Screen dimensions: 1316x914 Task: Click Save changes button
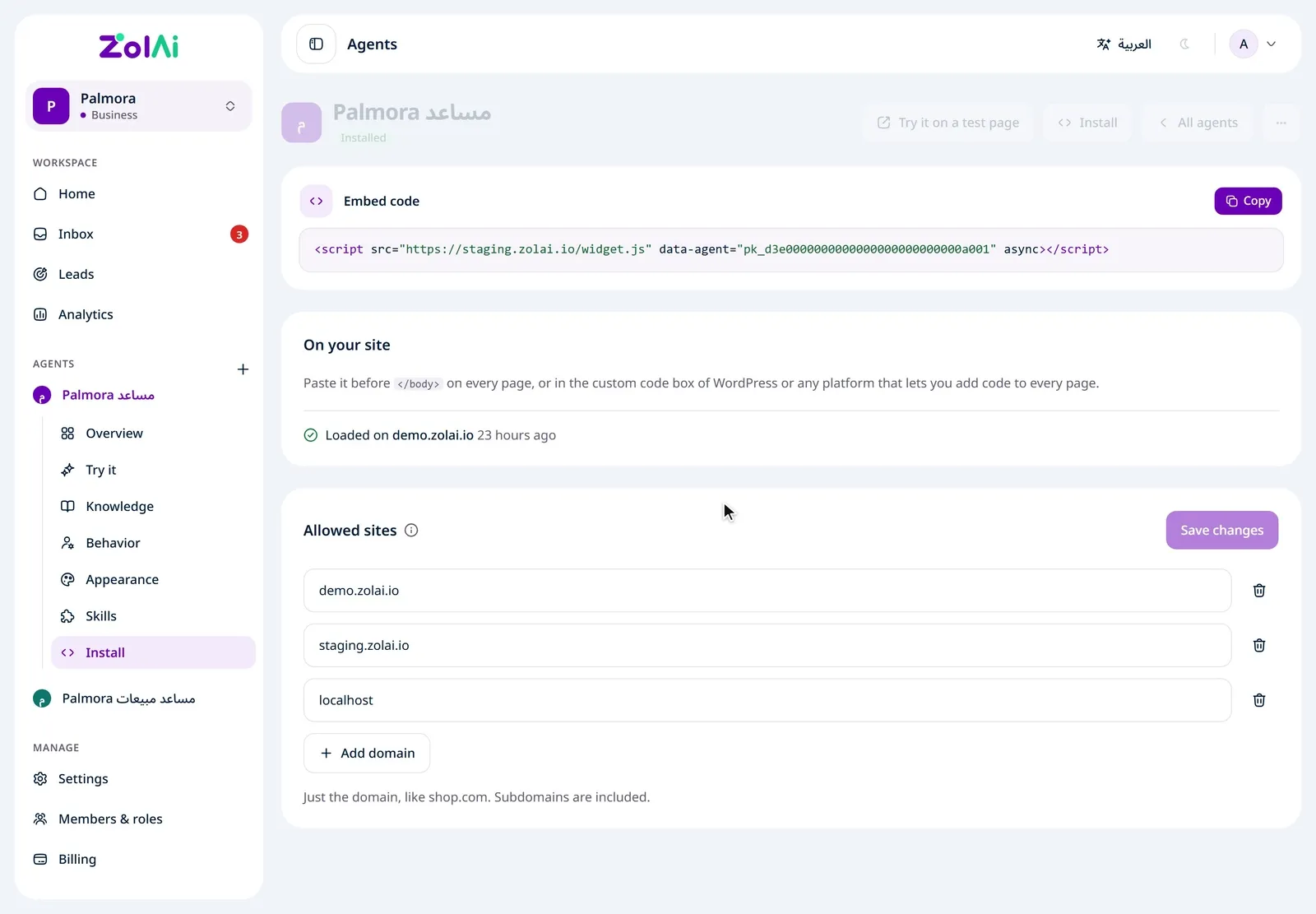[1222, 531]
